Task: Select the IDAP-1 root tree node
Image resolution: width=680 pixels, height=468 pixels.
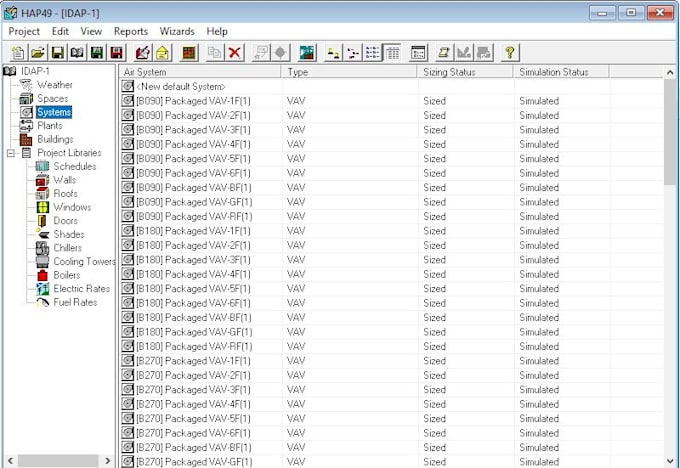Action: [35, 71]
